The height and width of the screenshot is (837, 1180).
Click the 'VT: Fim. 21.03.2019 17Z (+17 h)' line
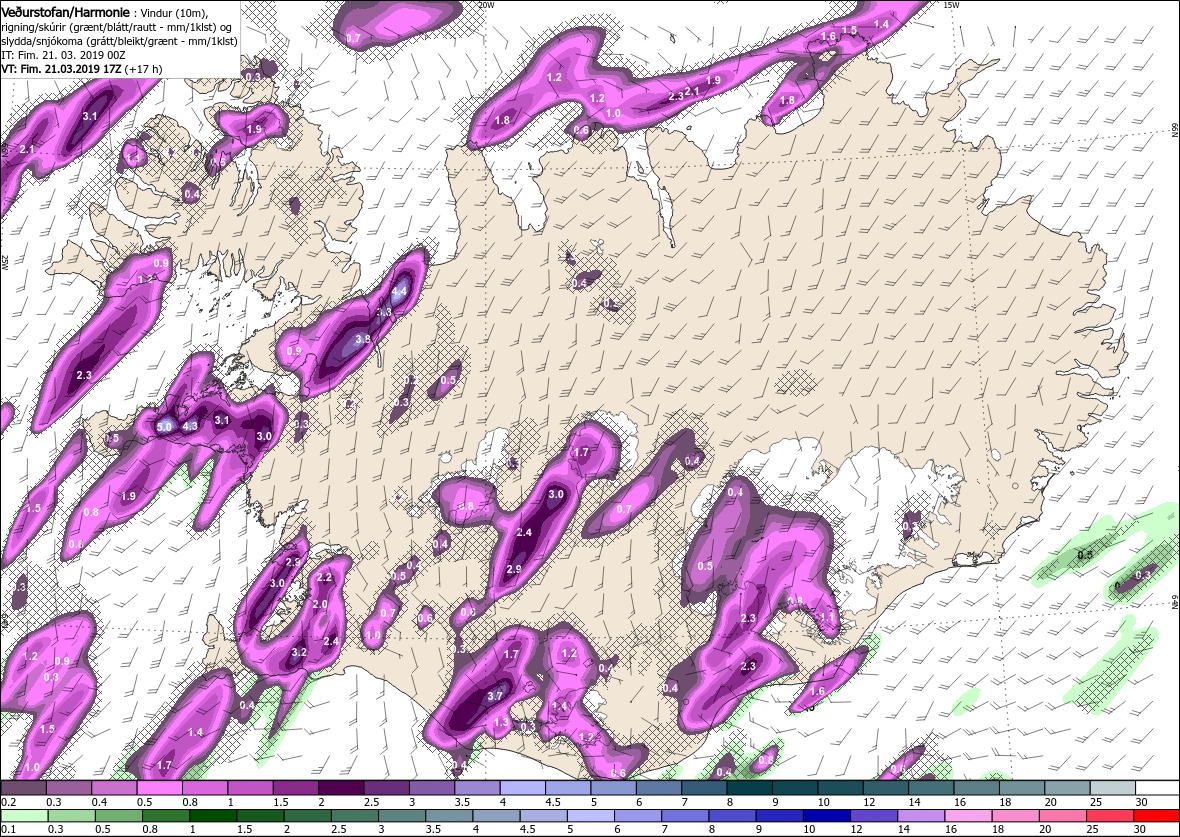click(82, 68)
